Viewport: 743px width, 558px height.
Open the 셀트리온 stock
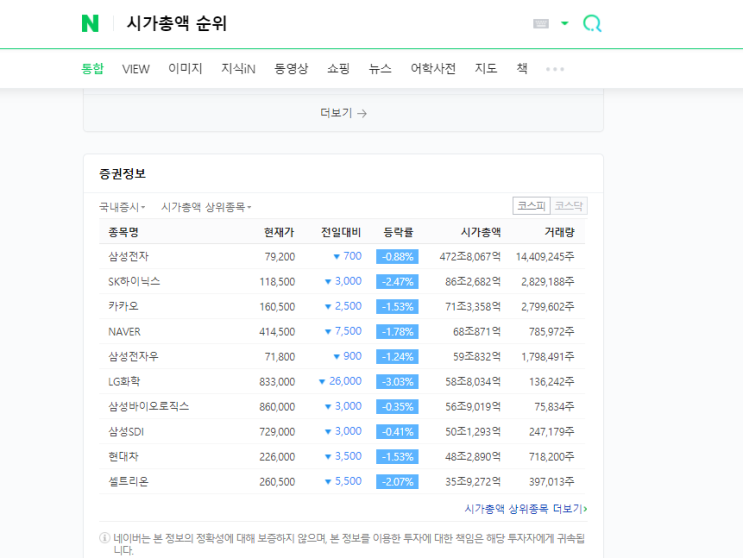pyautogui.click(x=128, y=482)
